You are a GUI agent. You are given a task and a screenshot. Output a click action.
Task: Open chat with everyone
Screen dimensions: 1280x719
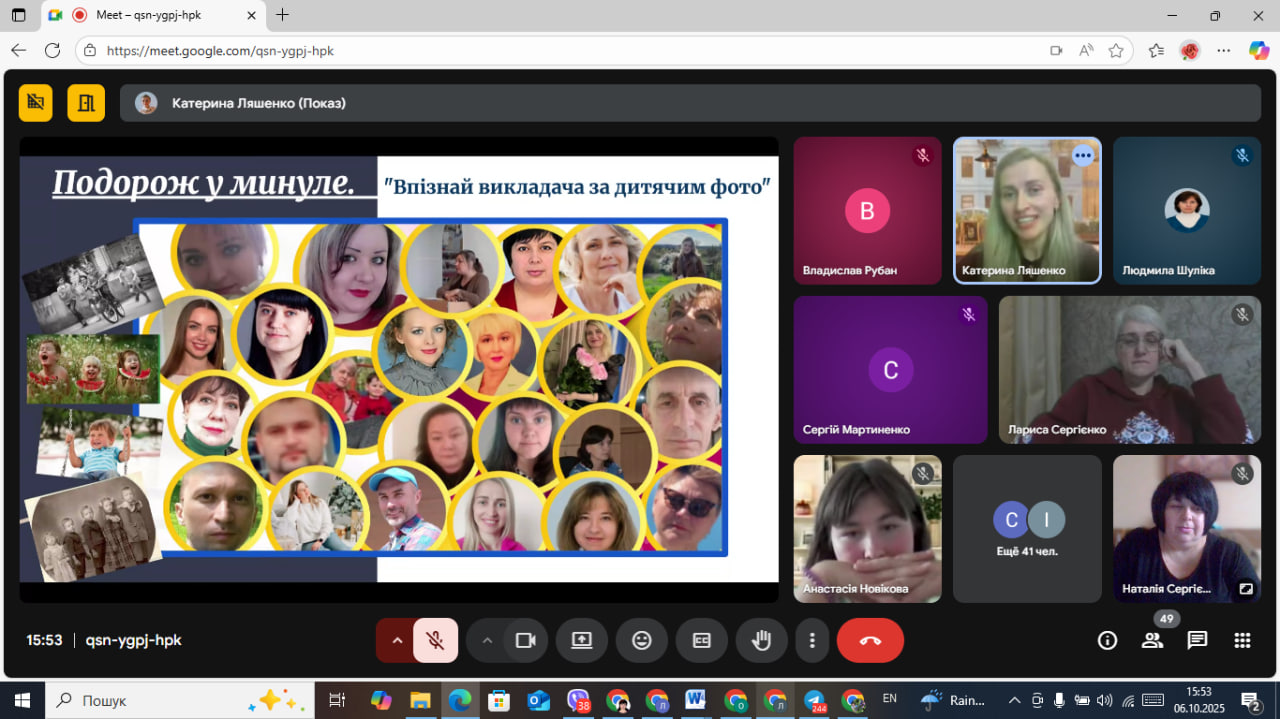click(1197, 640)
